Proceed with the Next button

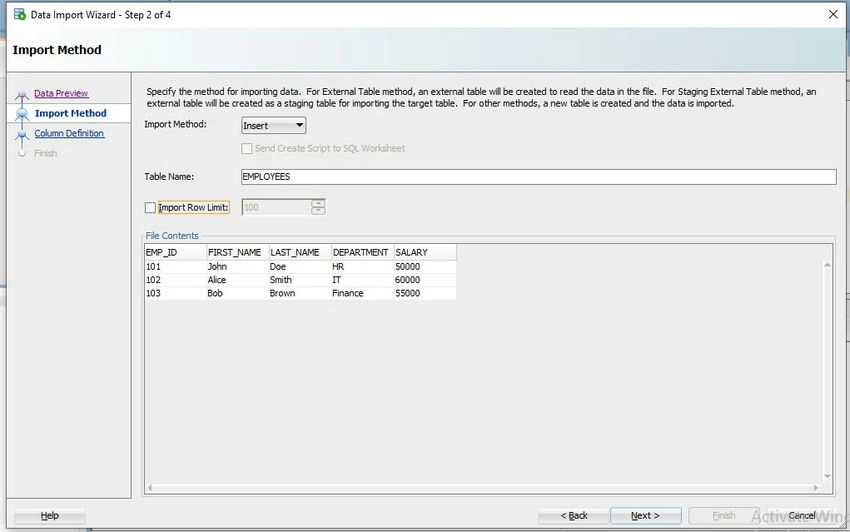645,516
